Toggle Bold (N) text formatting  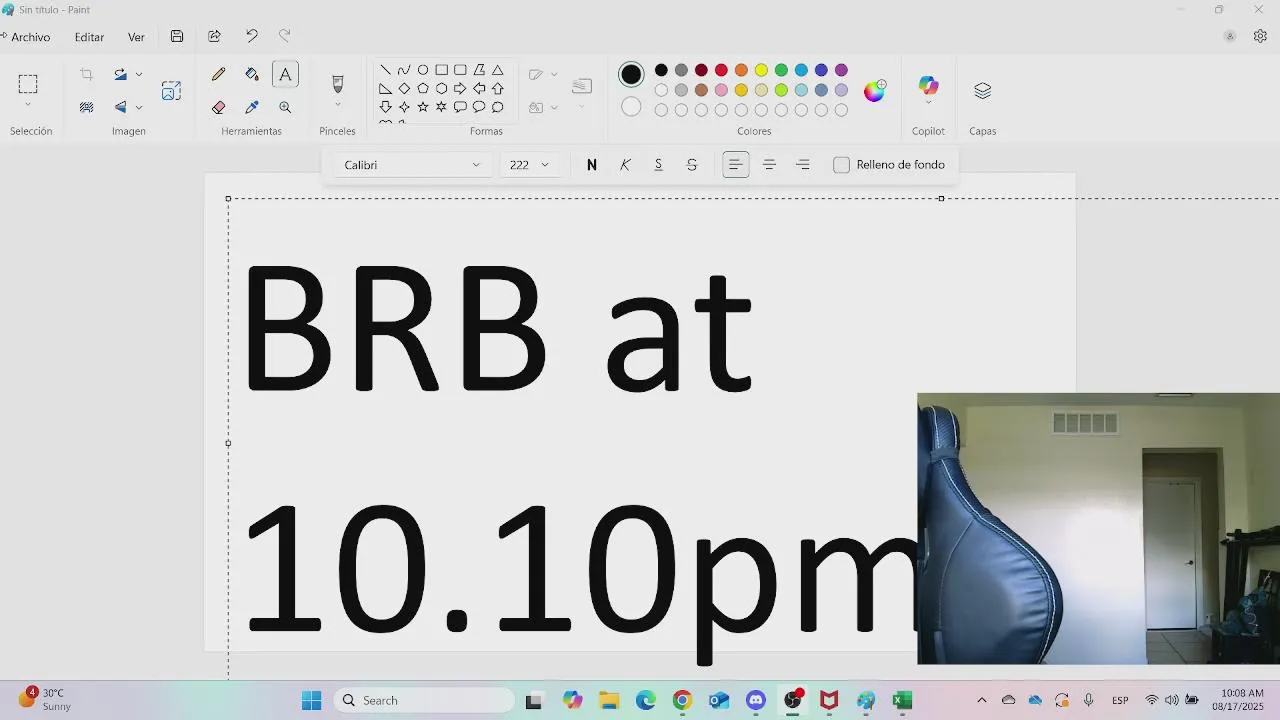pyautogui.click(x=592, y=165)
